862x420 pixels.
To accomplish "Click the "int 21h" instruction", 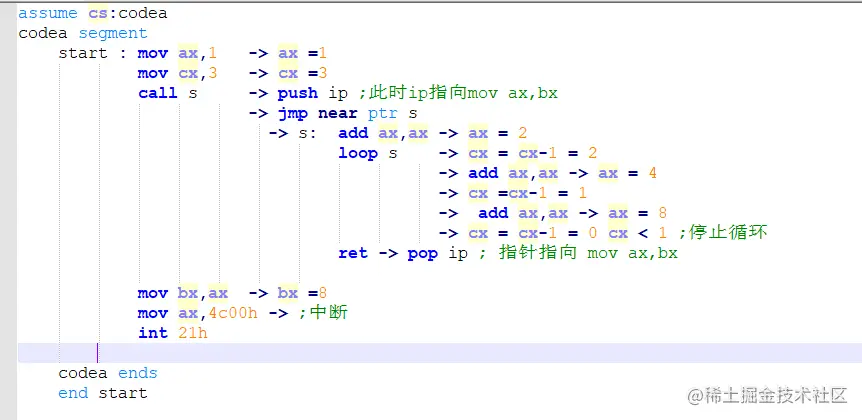I will coord(173,333).
